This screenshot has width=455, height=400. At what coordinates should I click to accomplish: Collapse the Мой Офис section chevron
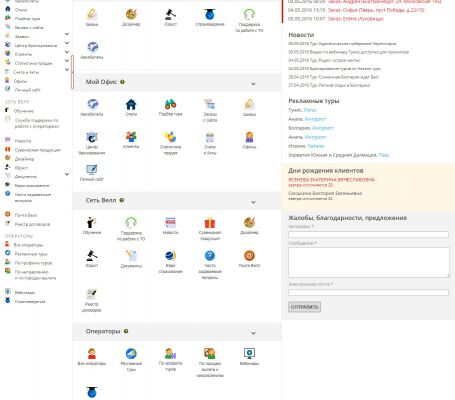click(x=253, y=84)
